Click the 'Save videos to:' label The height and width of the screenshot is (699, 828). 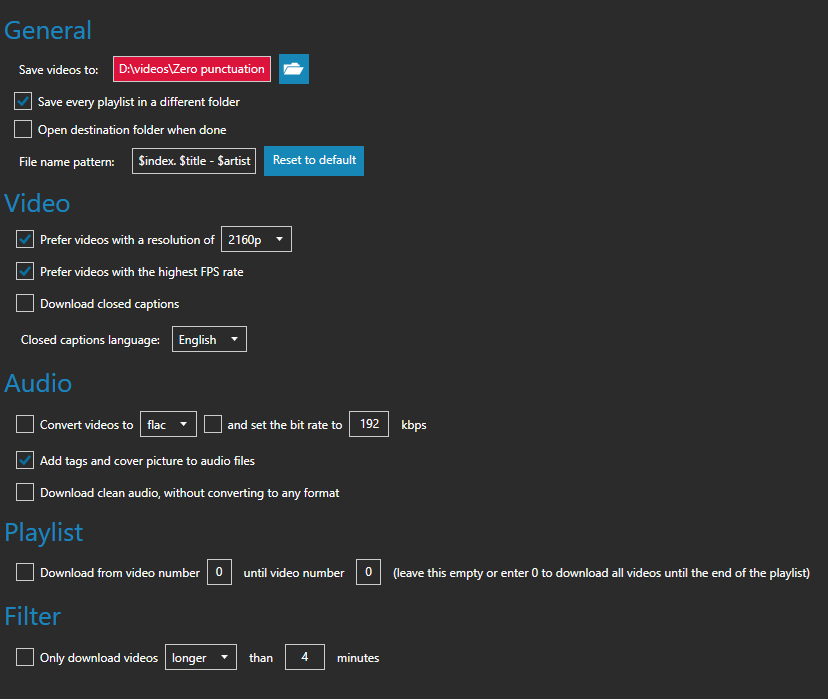[x=59, y=70]
